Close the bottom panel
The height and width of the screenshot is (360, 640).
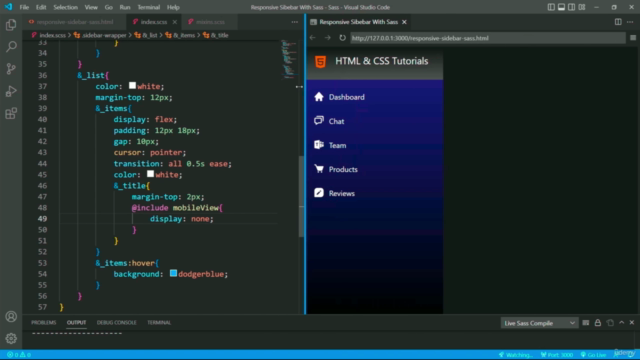pyautogui.click(x=632, y=322)
